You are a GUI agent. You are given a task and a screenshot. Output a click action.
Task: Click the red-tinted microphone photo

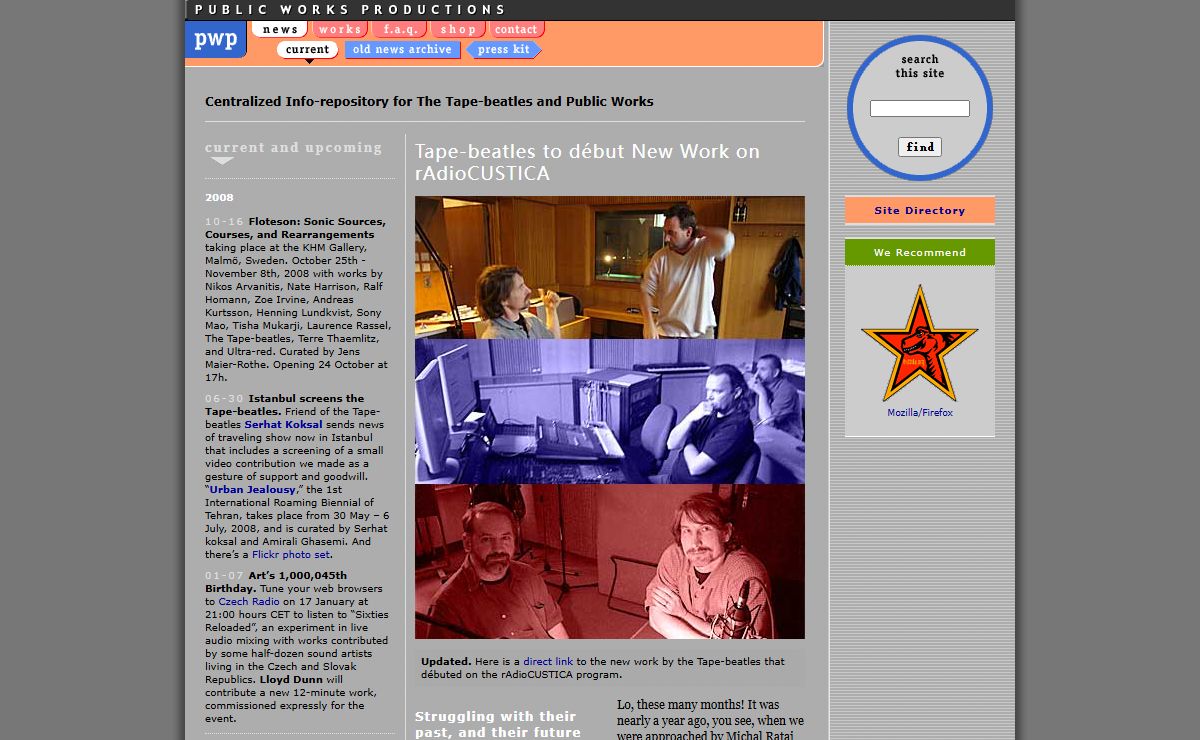[610, 561]
